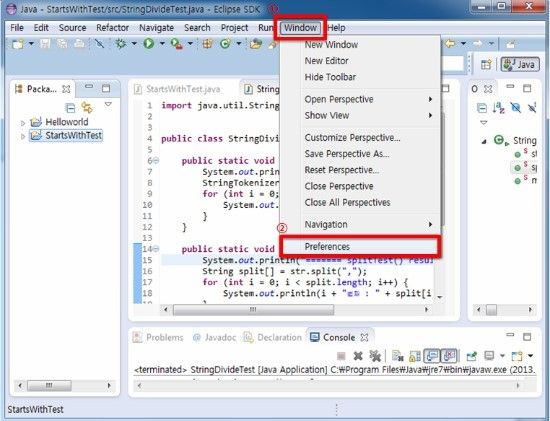Expand the StartsWithTest project
The image size is (550, 421).
(23, 136)
